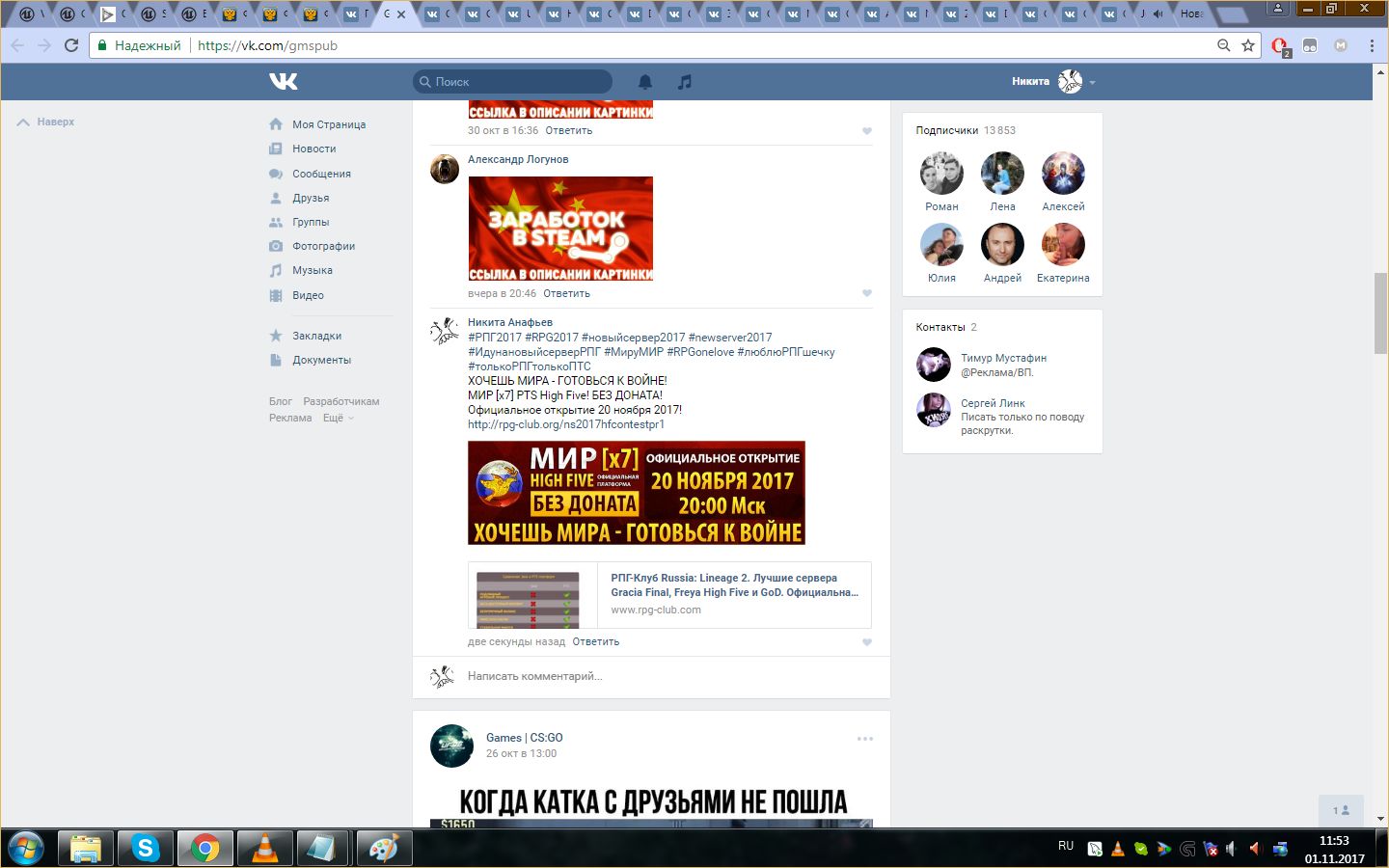Viewport: 1389px width, 868px height.
Task: Open the rpg-club.org/ns2017hfcontestpr1 link
Action: click(566, 424)
